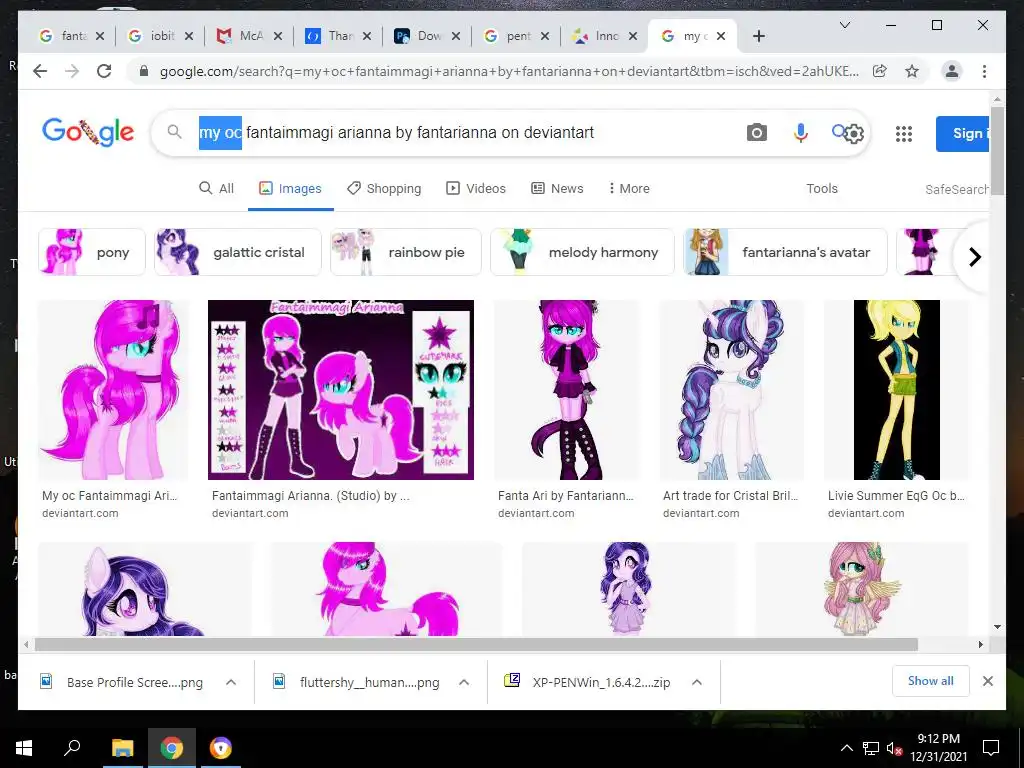The width and height of the screenshot is (1024, 768).
Task: Filter by the galattic cristal chip
Action: click(x=238, y=252)
